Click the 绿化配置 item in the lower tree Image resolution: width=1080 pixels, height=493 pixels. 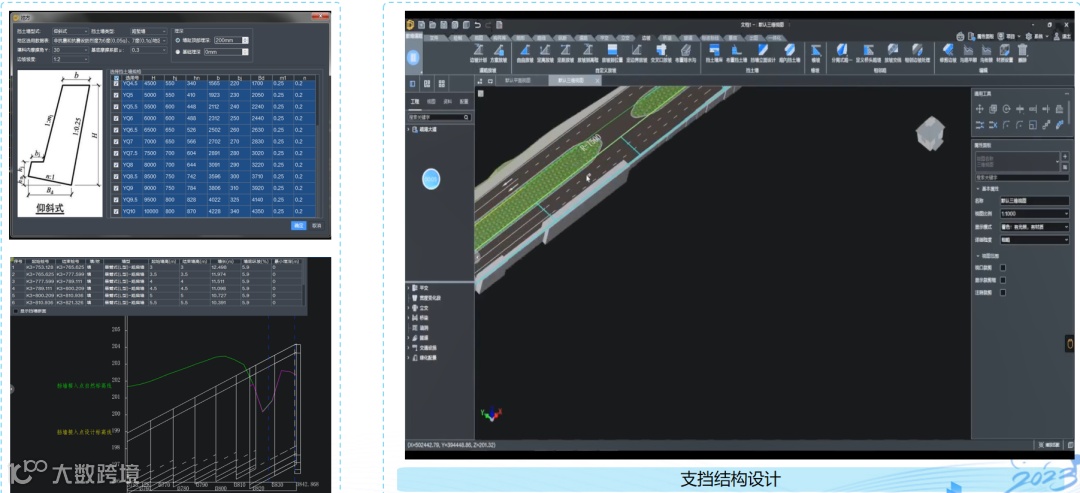coord(428,358)
